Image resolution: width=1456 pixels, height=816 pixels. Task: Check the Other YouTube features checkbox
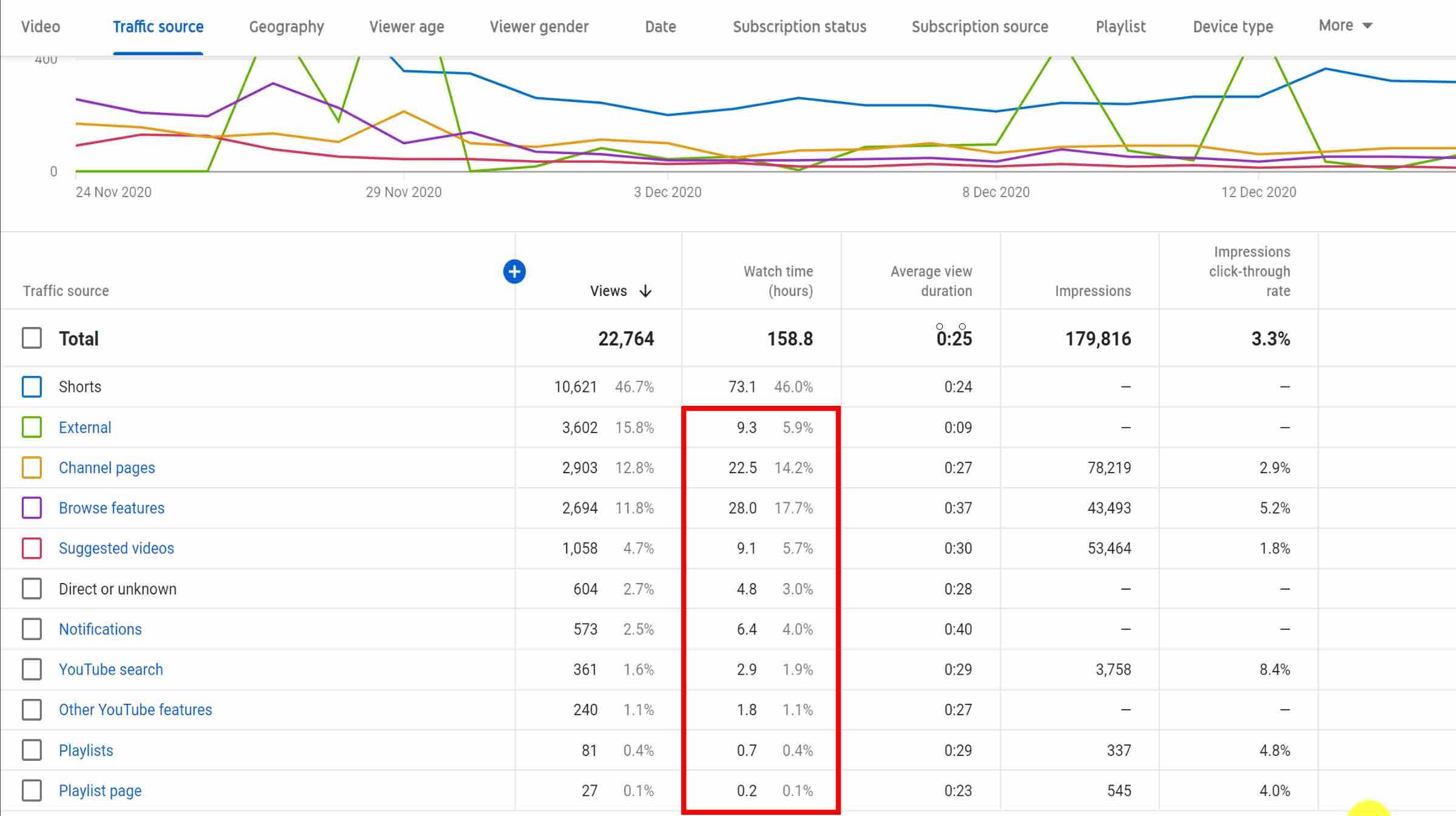point(32,709)
